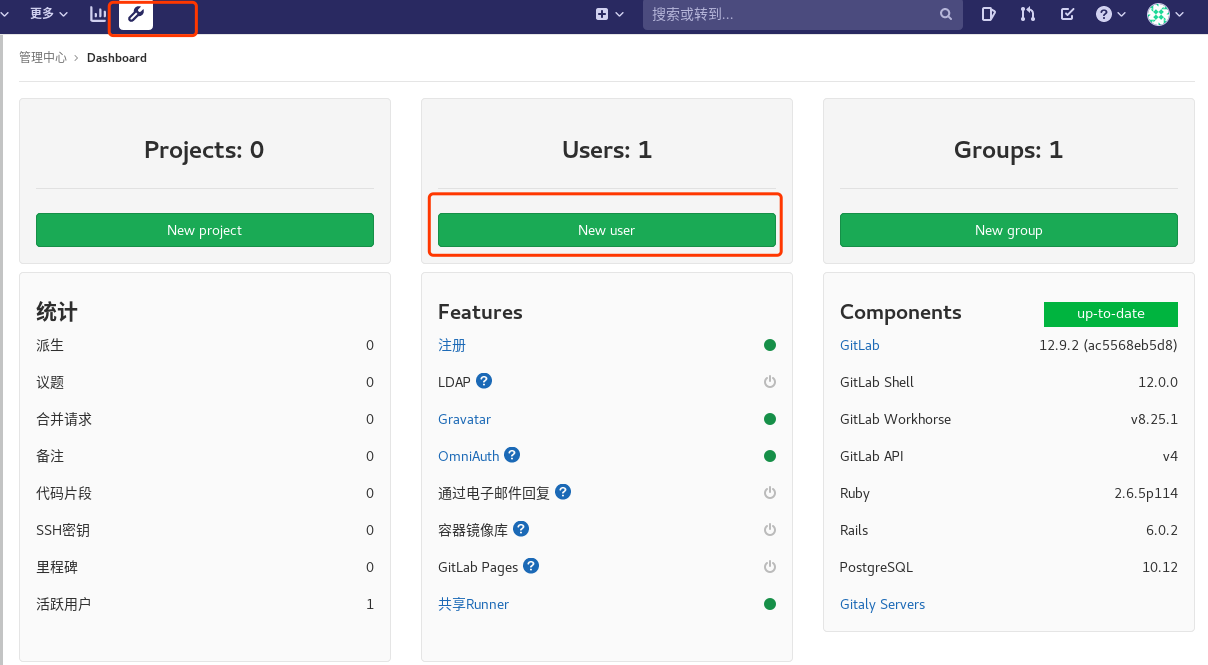1208x665 pixels.
Task: Click the help question mark icon
Action: coord(1103,14)
